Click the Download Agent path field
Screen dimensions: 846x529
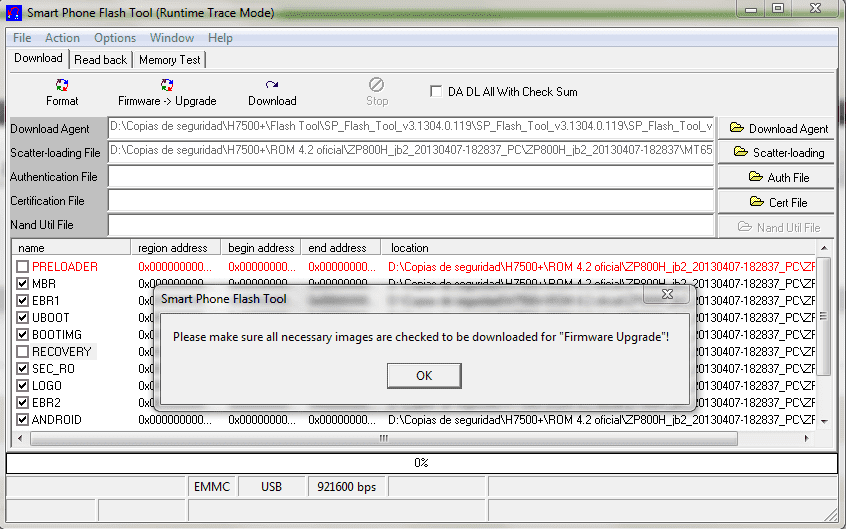(411, 127)
